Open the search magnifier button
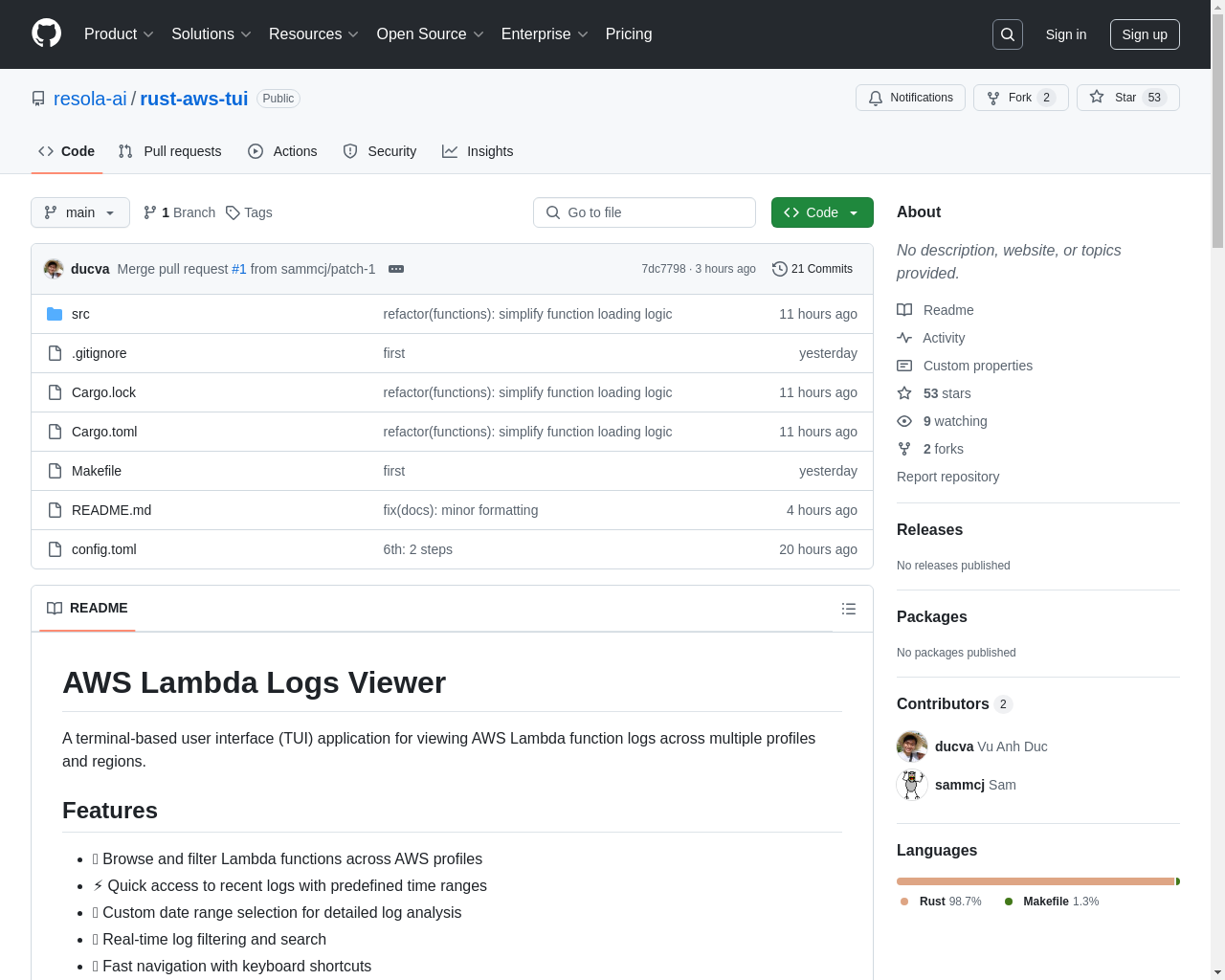The width and height of the screenshot is (1225, 980). [x=1008, y=34]
